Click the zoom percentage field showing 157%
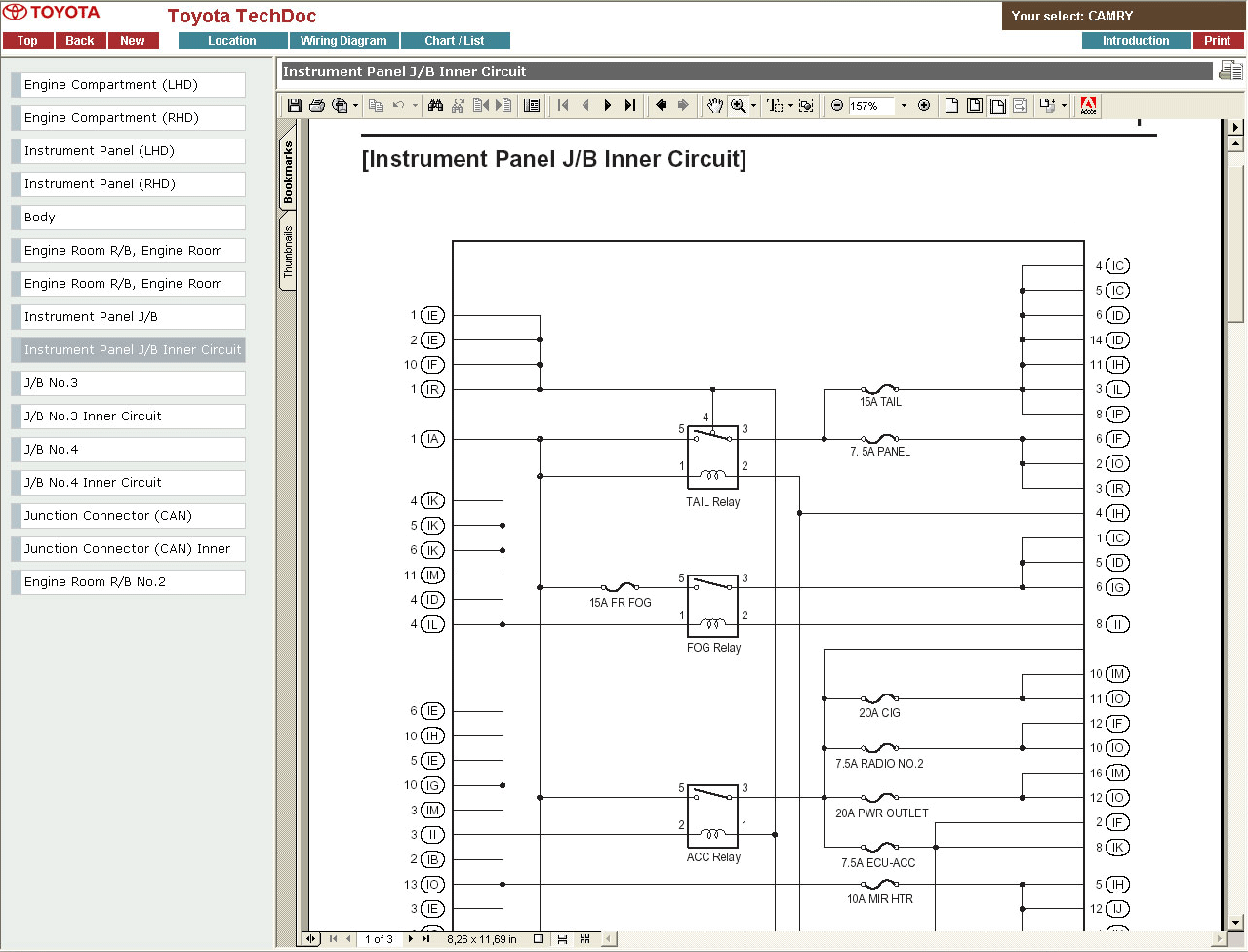Screen dimensions: 1248x952 871,105
